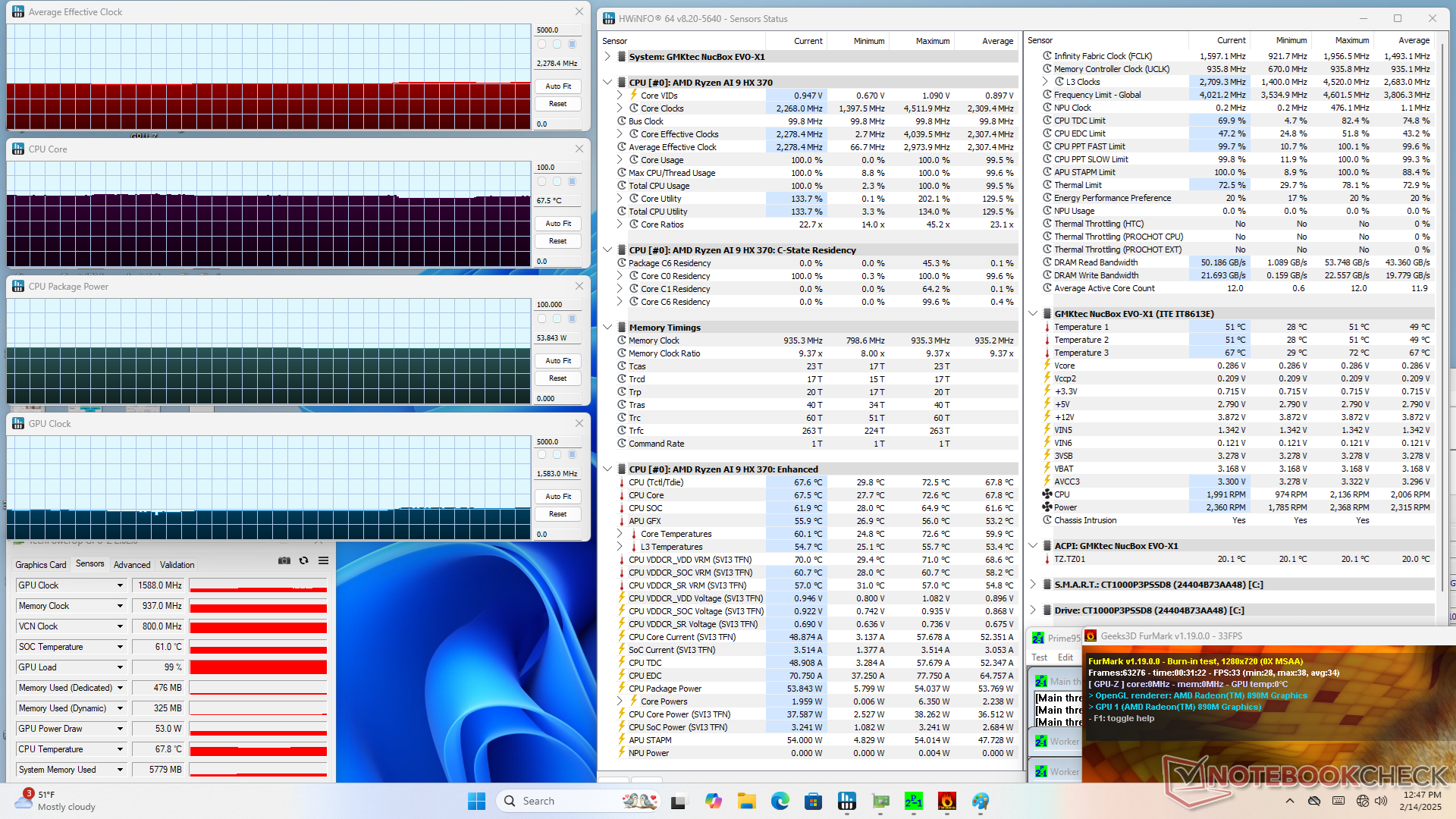This screenshot has height=819, width=1456.
Task: Open GPU-Z taskbar icon
Action: coord(880,801)
